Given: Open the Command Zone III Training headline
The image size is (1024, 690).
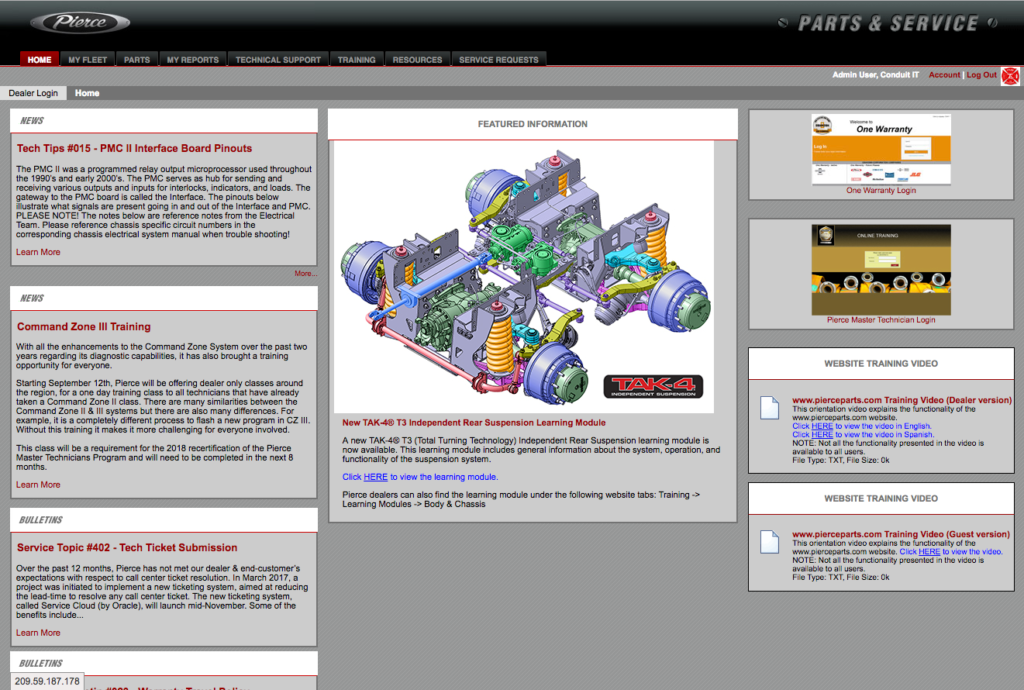Looking at the screenshot, I should (84, 326).
